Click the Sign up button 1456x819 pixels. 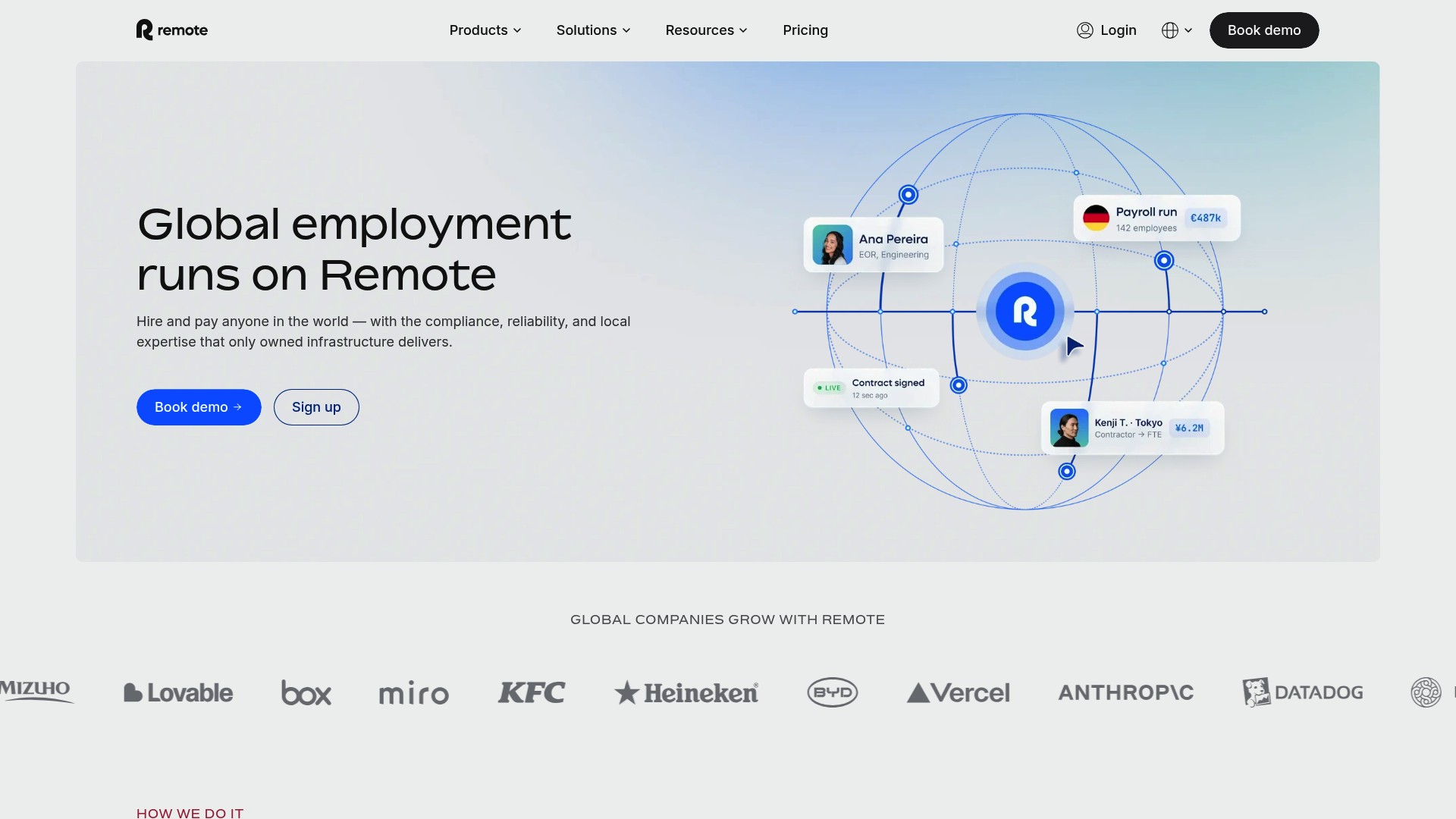(x=316, y=407)
